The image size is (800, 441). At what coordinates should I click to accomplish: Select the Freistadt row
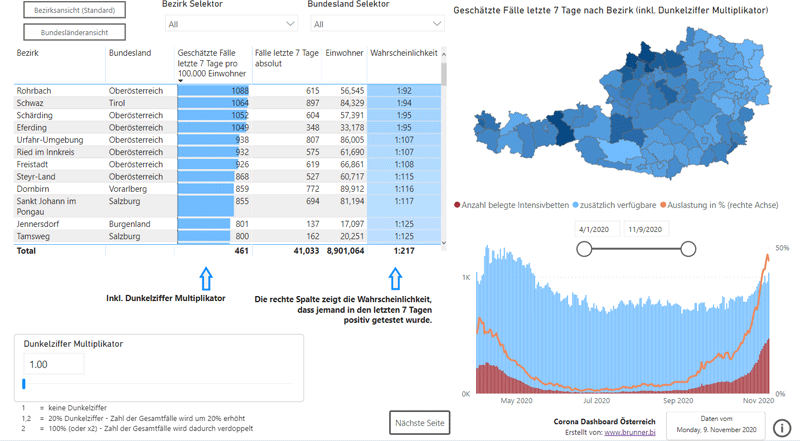click(228, 164)
